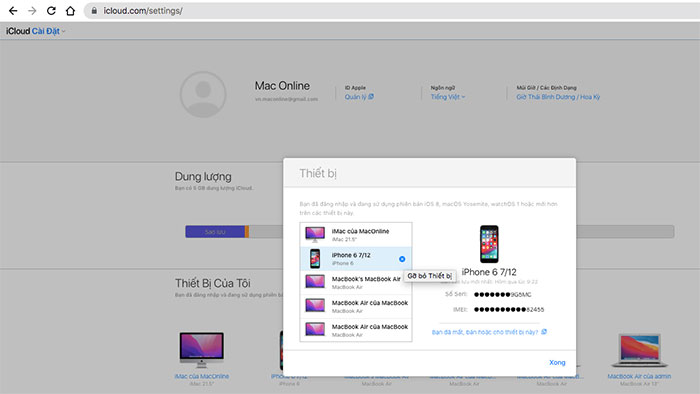Go back with the browser back arrow
The height and width of the screenshot is (394, 700).
[13, 11]
